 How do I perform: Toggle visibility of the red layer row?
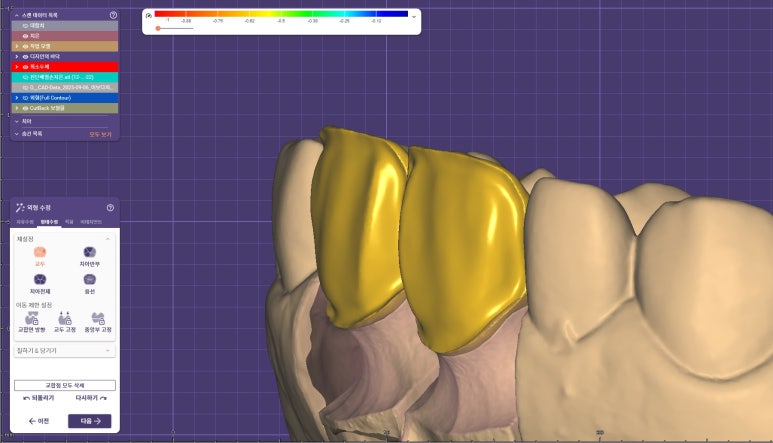click(25, 66)
